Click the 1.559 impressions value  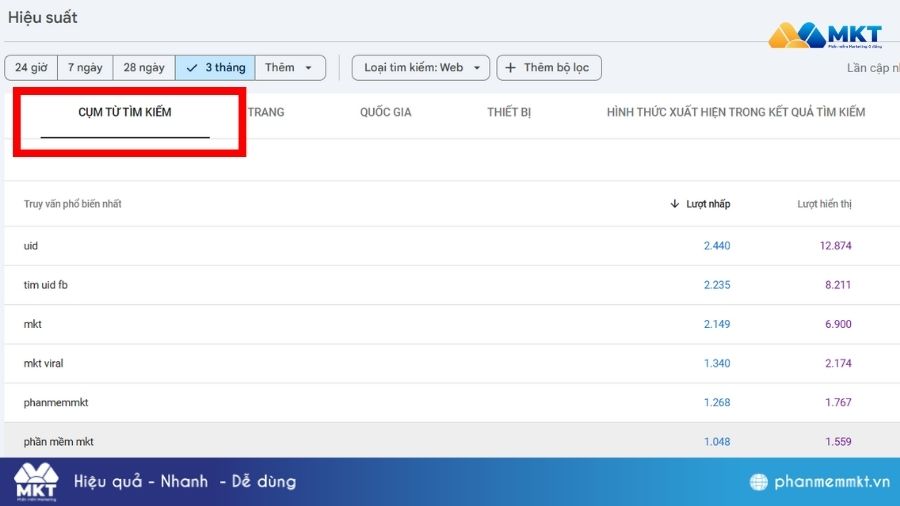838,442
